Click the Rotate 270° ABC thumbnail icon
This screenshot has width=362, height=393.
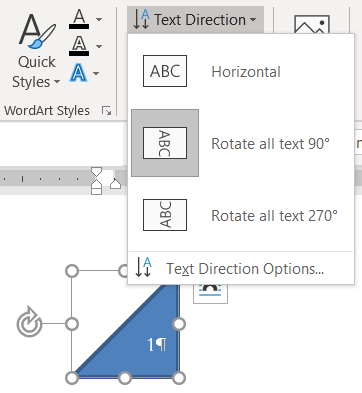pos(165,215)
